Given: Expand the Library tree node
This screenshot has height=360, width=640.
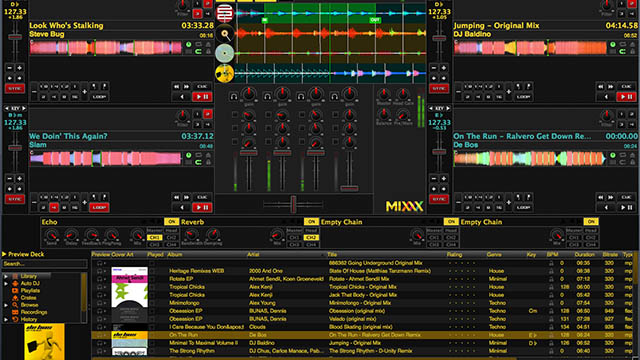Looking at the screenshot, I should 6,276.
